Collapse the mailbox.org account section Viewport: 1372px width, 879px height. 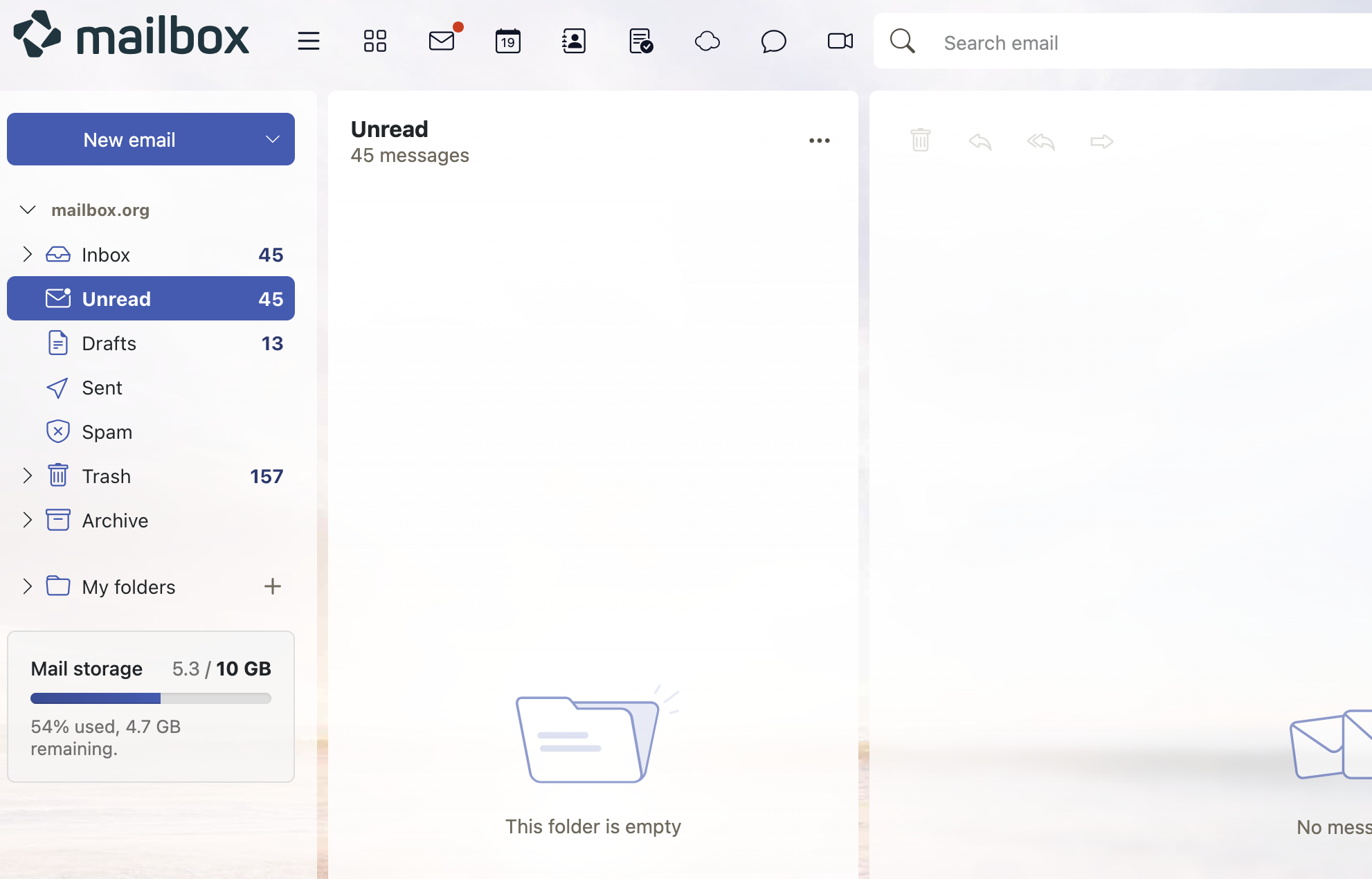coord(28,210)
